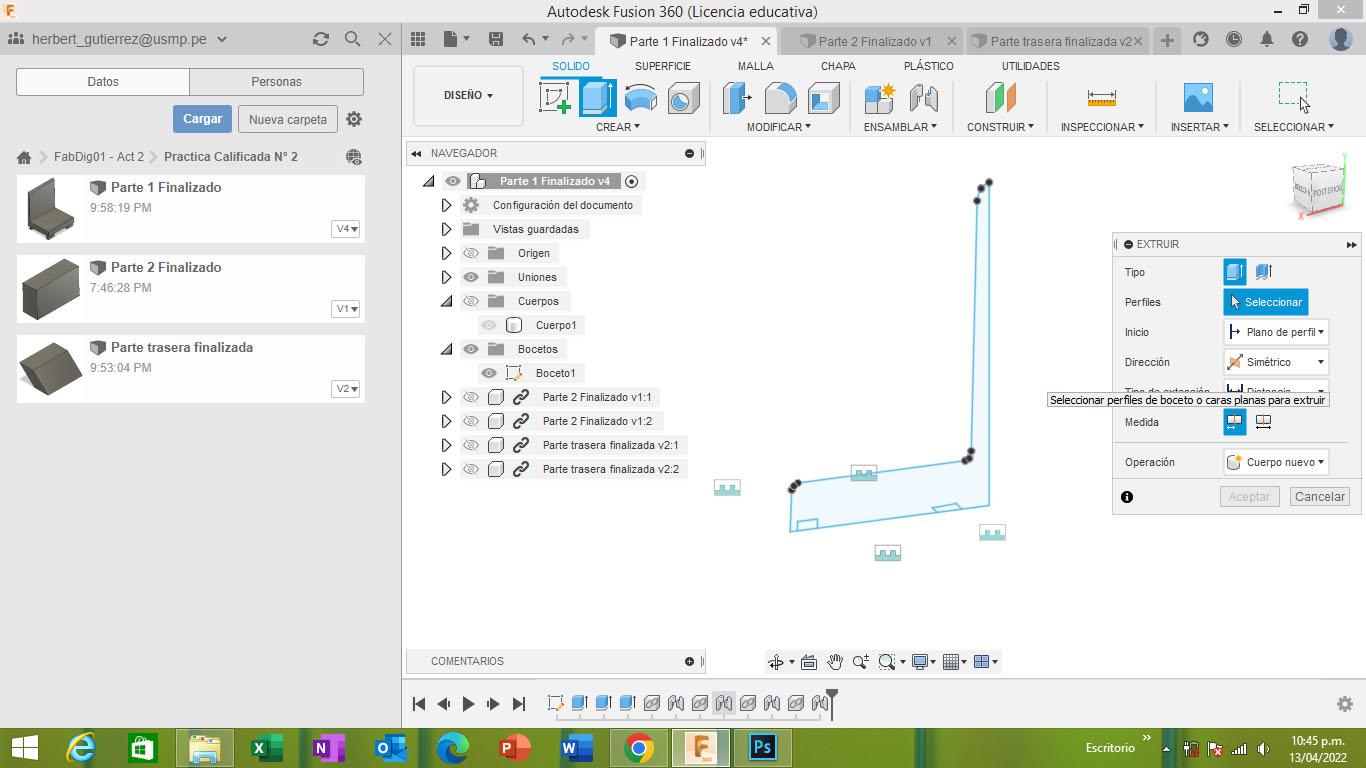Select the Create Sketch tool icon
The height and width of the screenshot is (768, 1366).
click(555, 97)
